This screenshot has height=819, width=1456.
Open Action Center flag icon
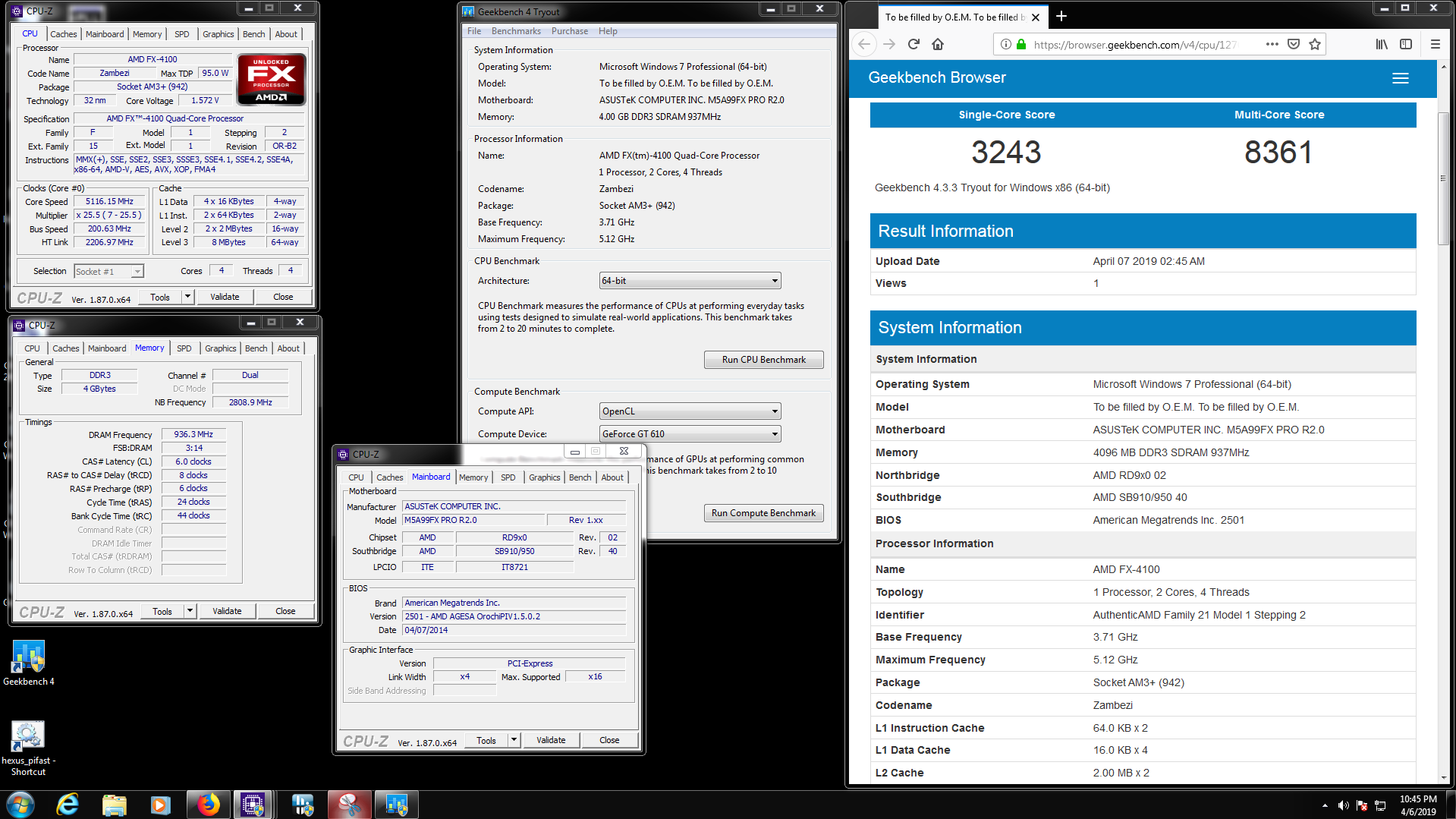[x=1362, y=805]
